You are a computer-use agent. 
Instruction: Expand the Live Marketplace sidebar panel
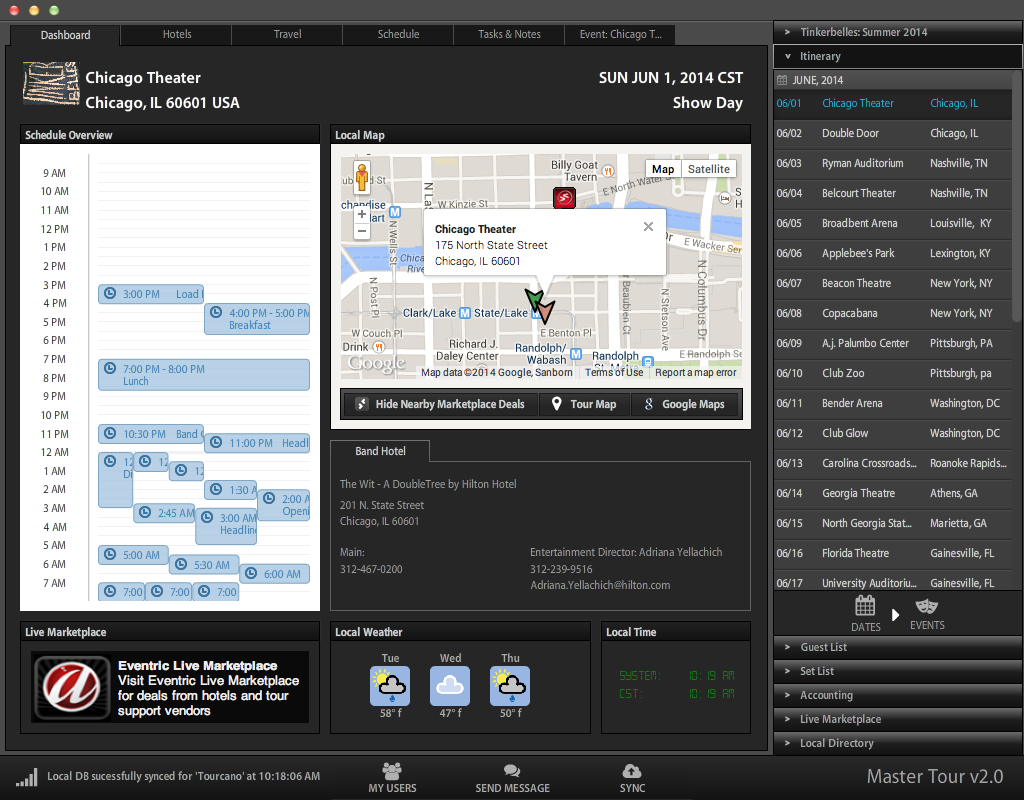pyautogui.click(x=898, y=719)
